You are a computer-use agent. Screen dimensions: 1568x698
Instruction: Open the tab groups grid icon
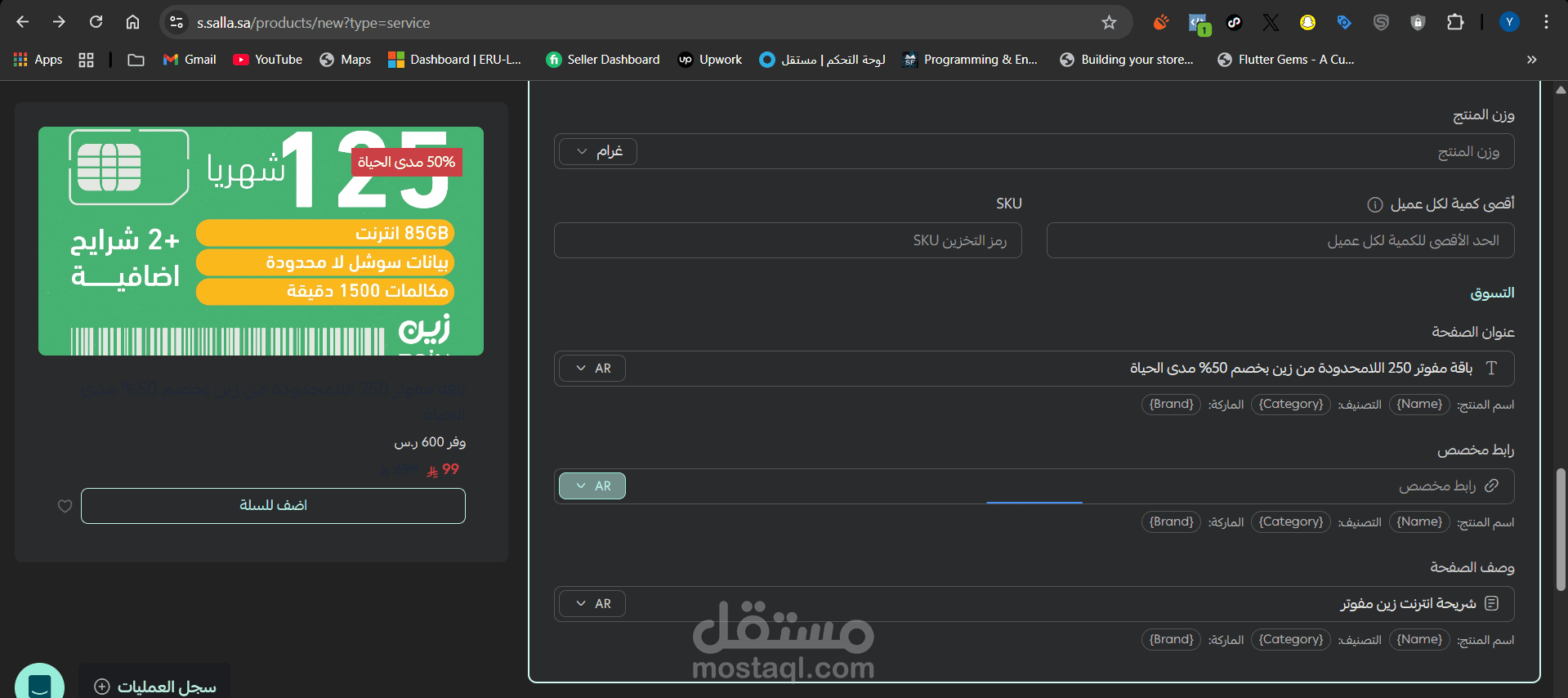pyautogui.click(x=86, y=60)
